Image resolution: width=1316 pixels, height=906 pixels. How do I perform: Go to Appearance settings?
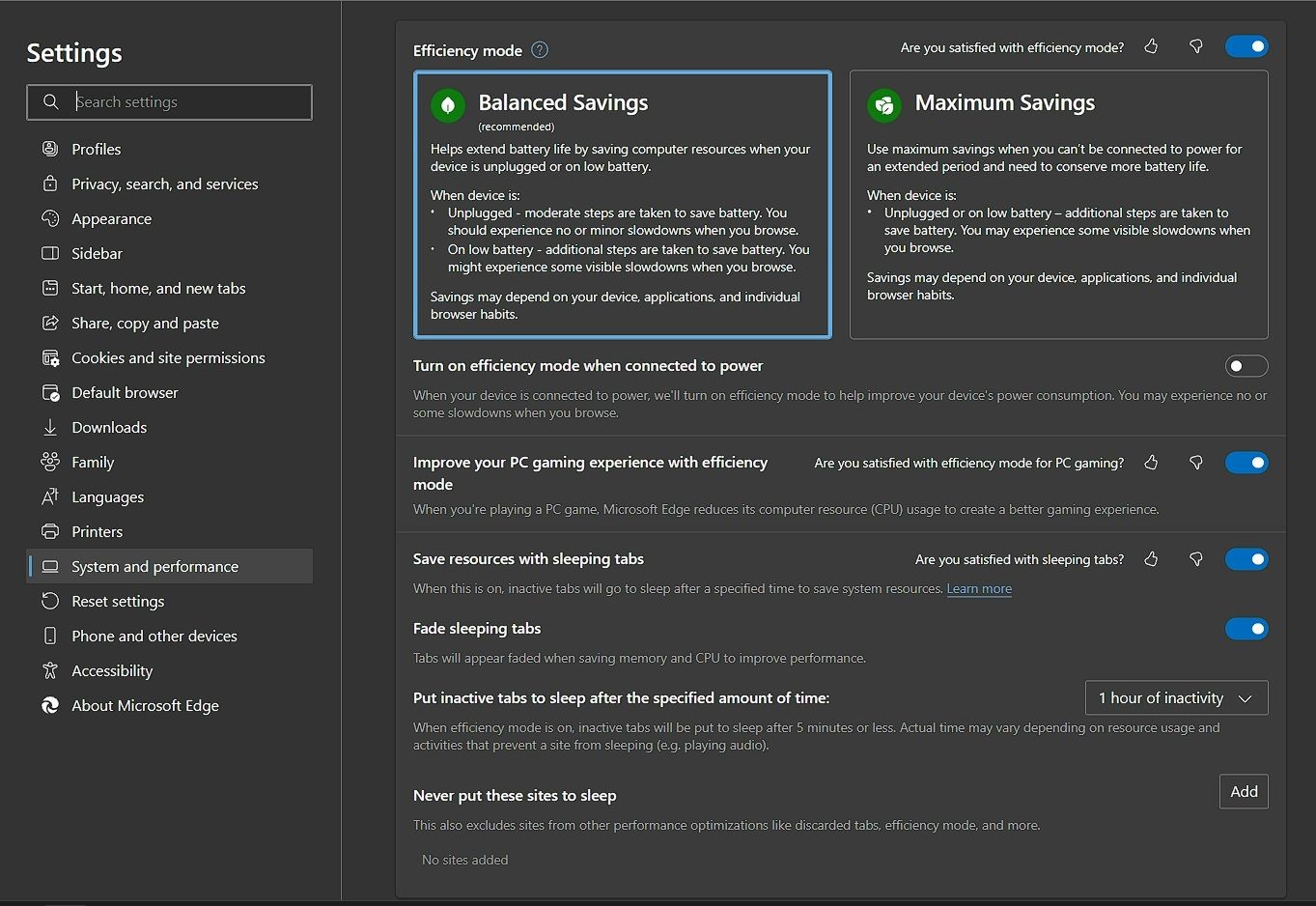coord(170,218)
